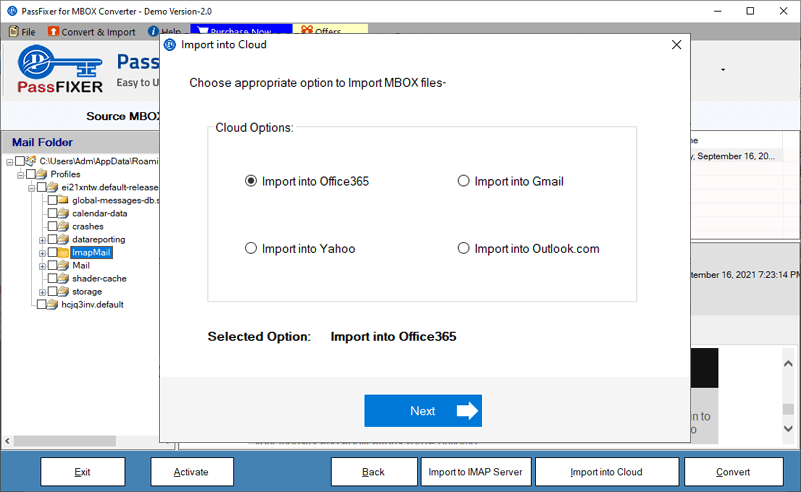Image resolution: width=801 pixels, height=492 pixels.
Task: Click the preview pane scroll up arrow
Action: pyautogui.click(x=788, y=363)
